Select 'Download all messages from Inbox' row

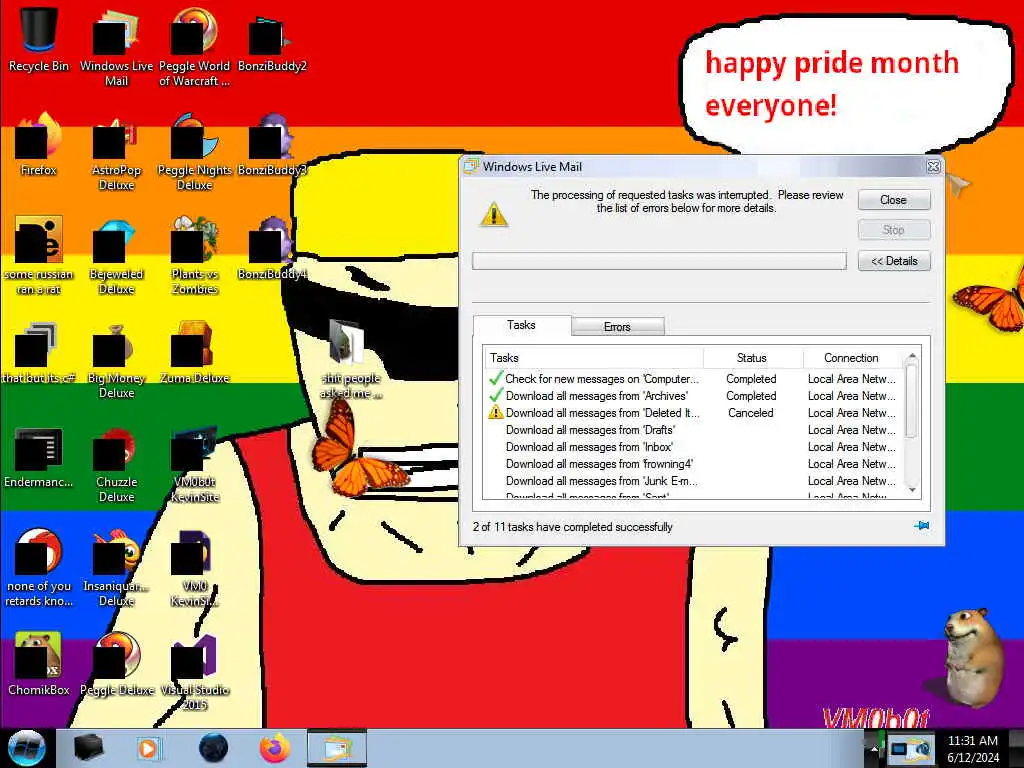(x=694, y=447)
